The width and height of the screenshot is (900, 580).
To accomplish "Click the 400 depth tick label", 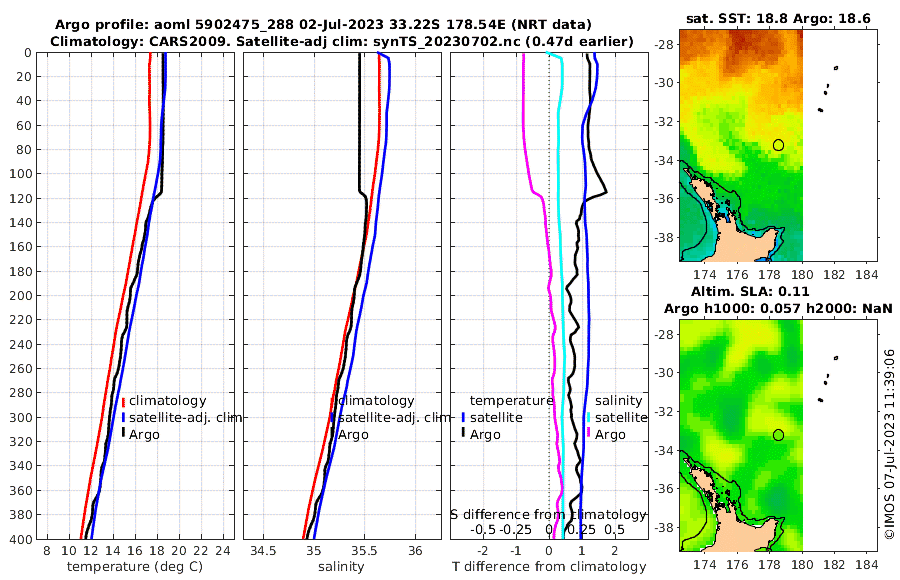I will (21, 540).
